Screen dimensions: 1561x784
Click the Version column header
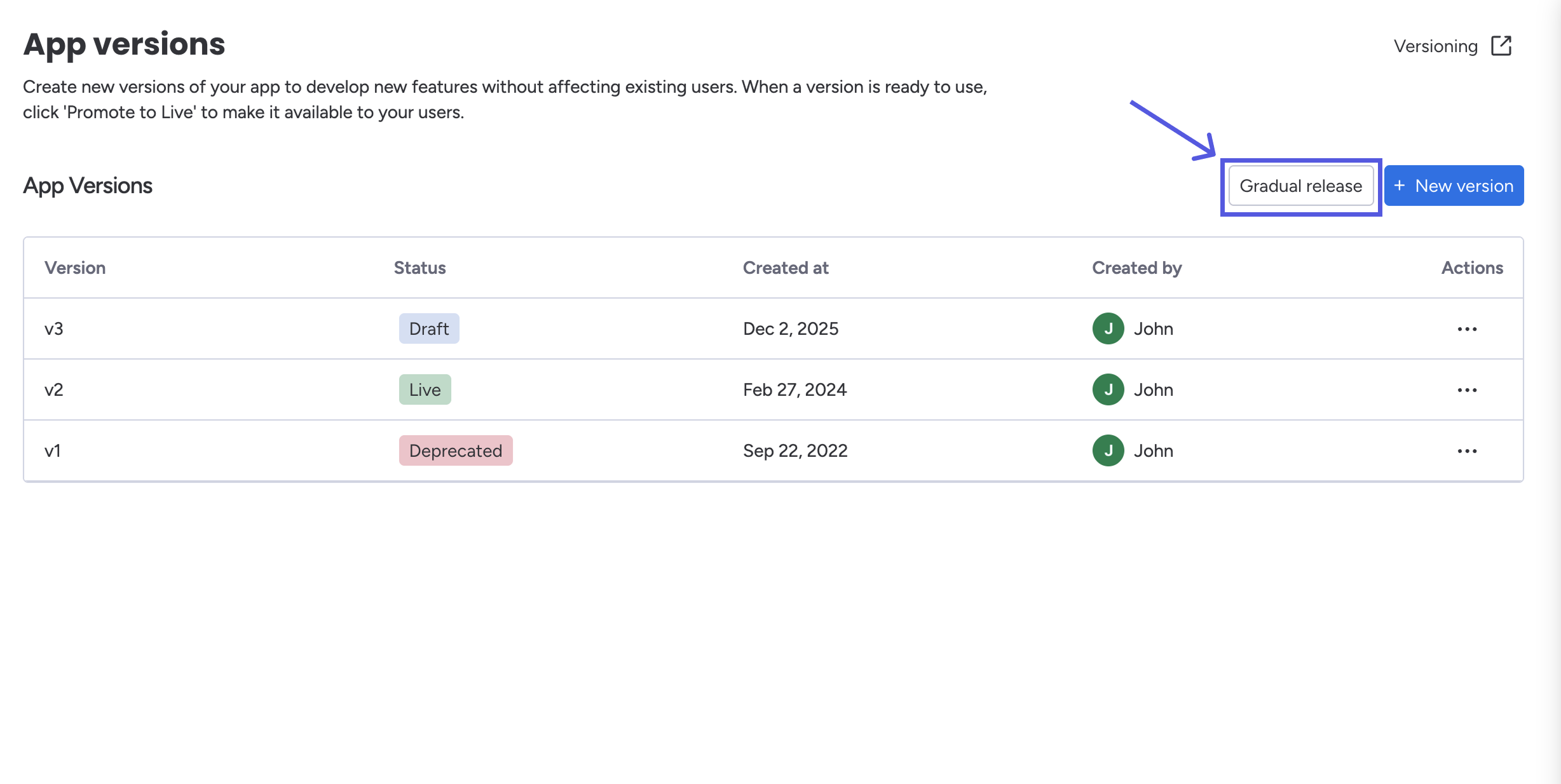tap(75, 267)
